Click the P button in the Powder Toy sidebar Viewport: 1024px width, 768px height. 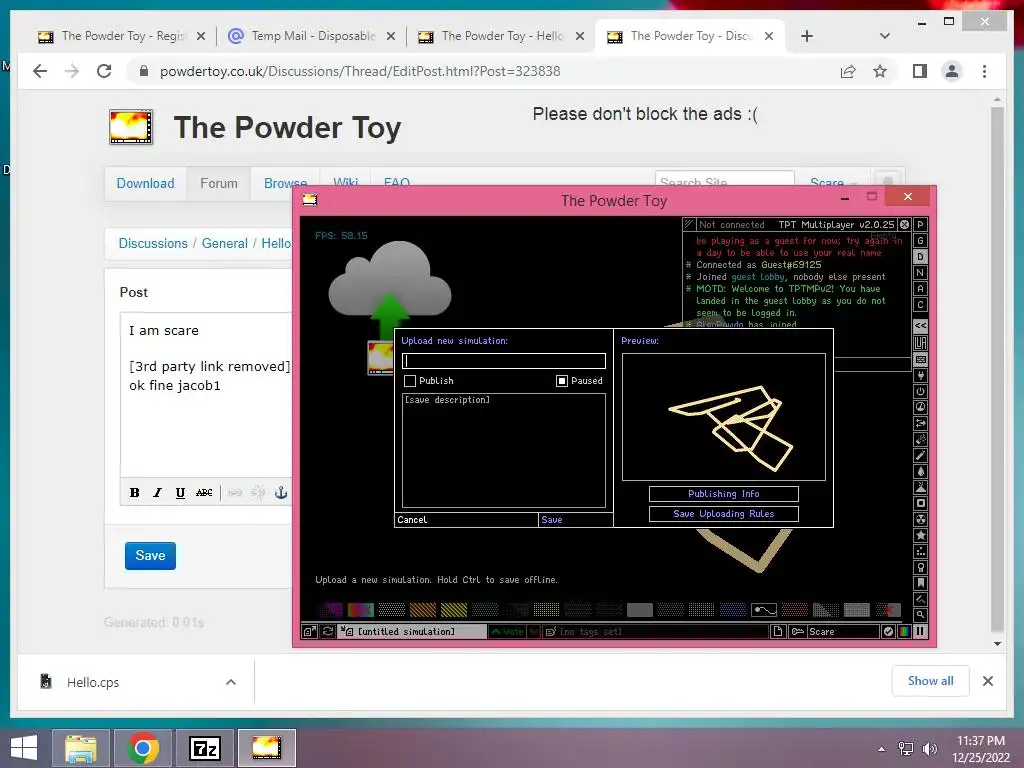(x=920, y=225)
